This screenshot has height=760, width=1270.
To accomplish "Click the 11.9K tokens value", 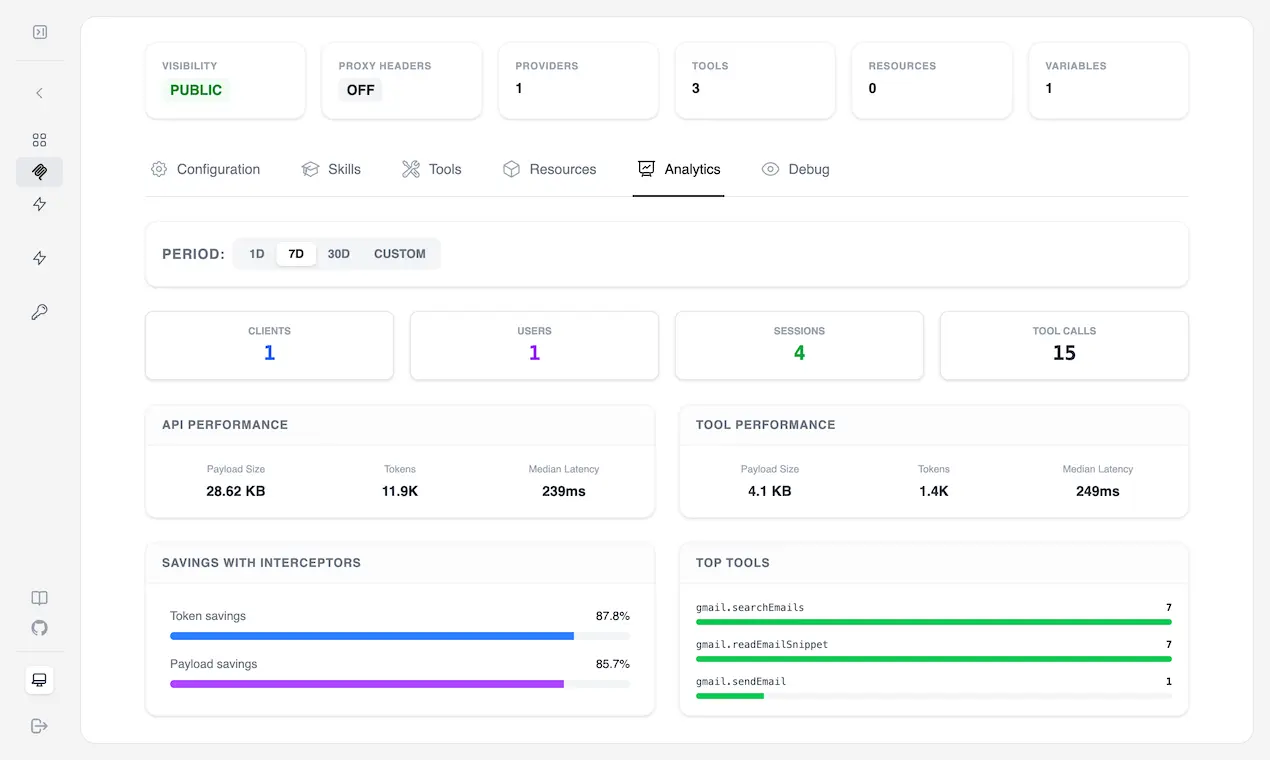I will point(400,491).
